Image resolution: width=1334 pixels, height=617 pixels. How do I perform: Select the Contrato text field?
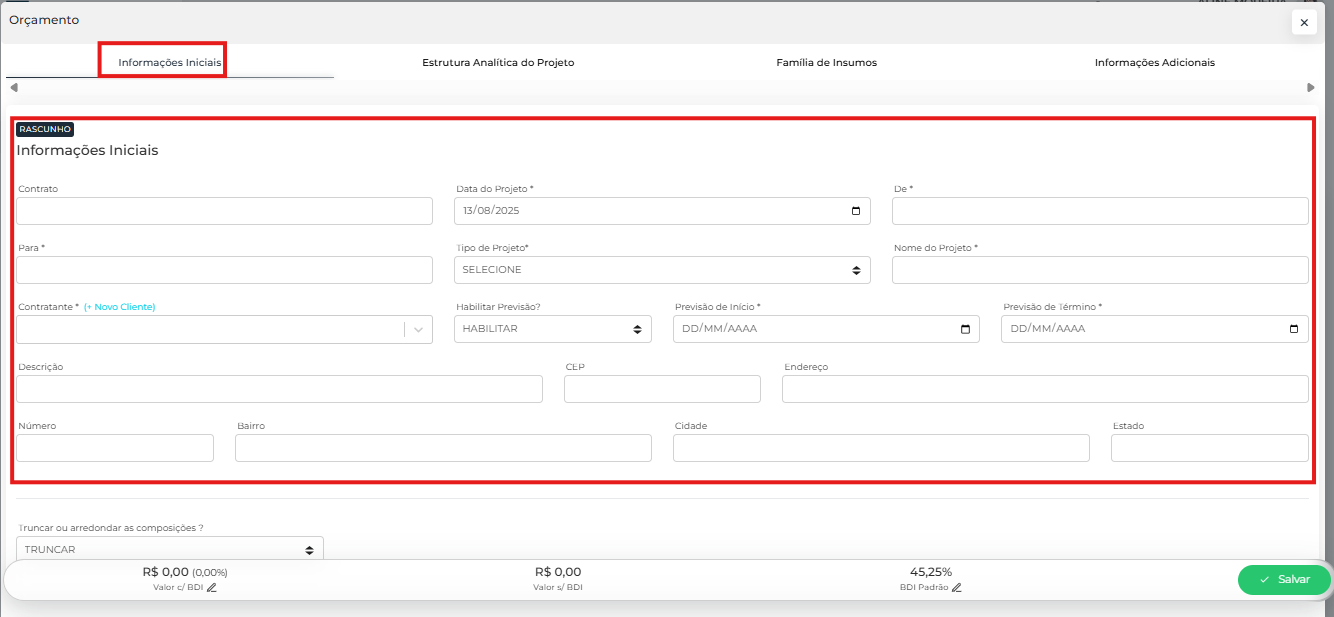[x=224, y=211]
